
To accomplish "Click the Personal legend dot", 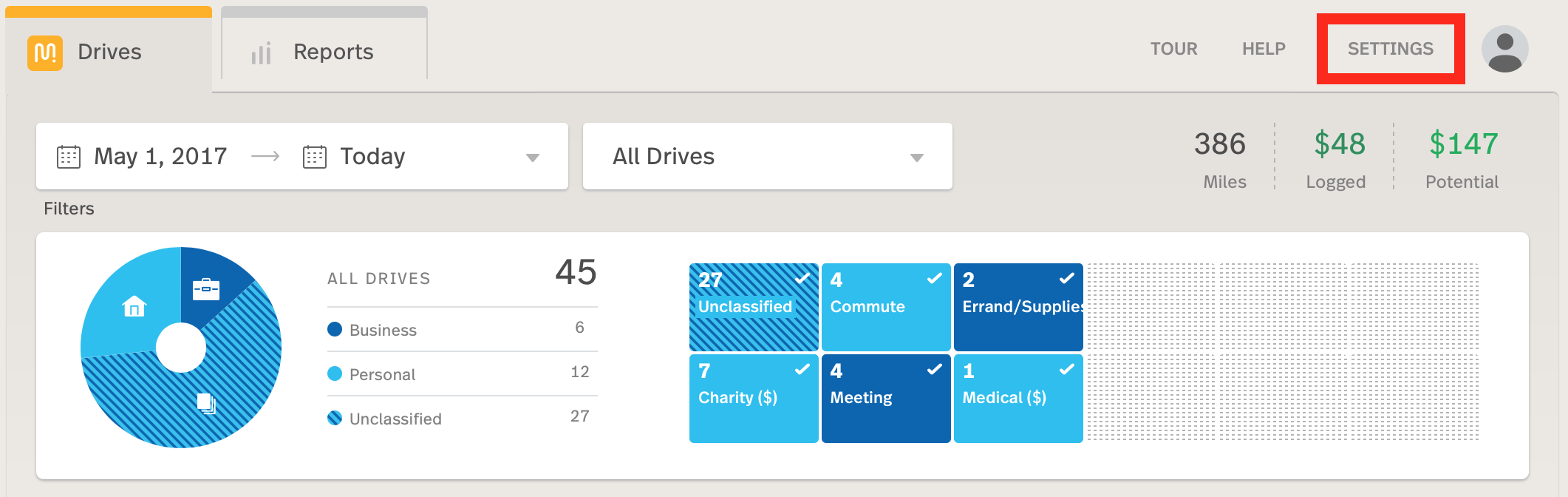I will (x=335, y=373).
